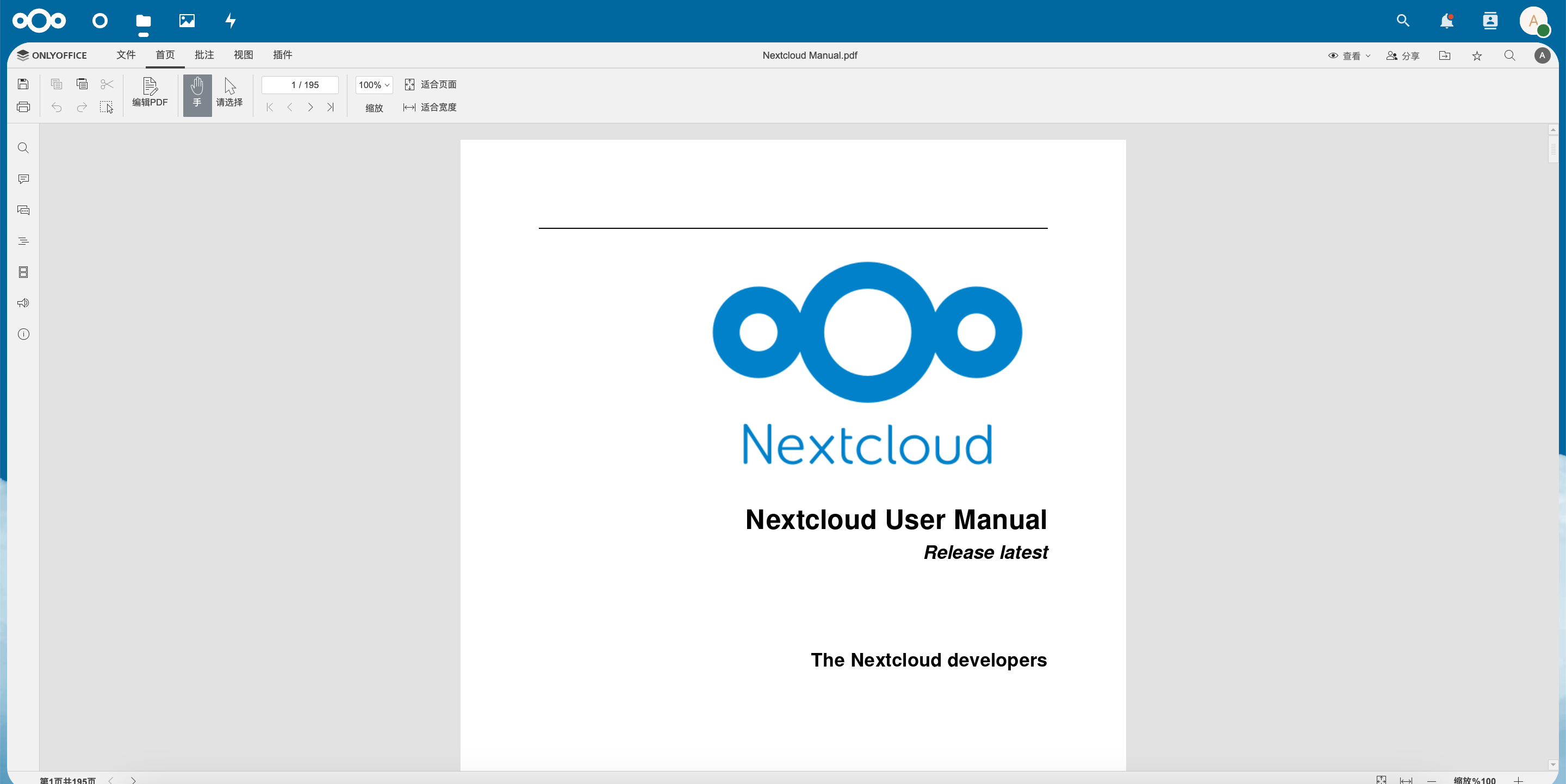The image size is (1566, 784).
Task: Click the 分享 share button
Action: 1402,55
